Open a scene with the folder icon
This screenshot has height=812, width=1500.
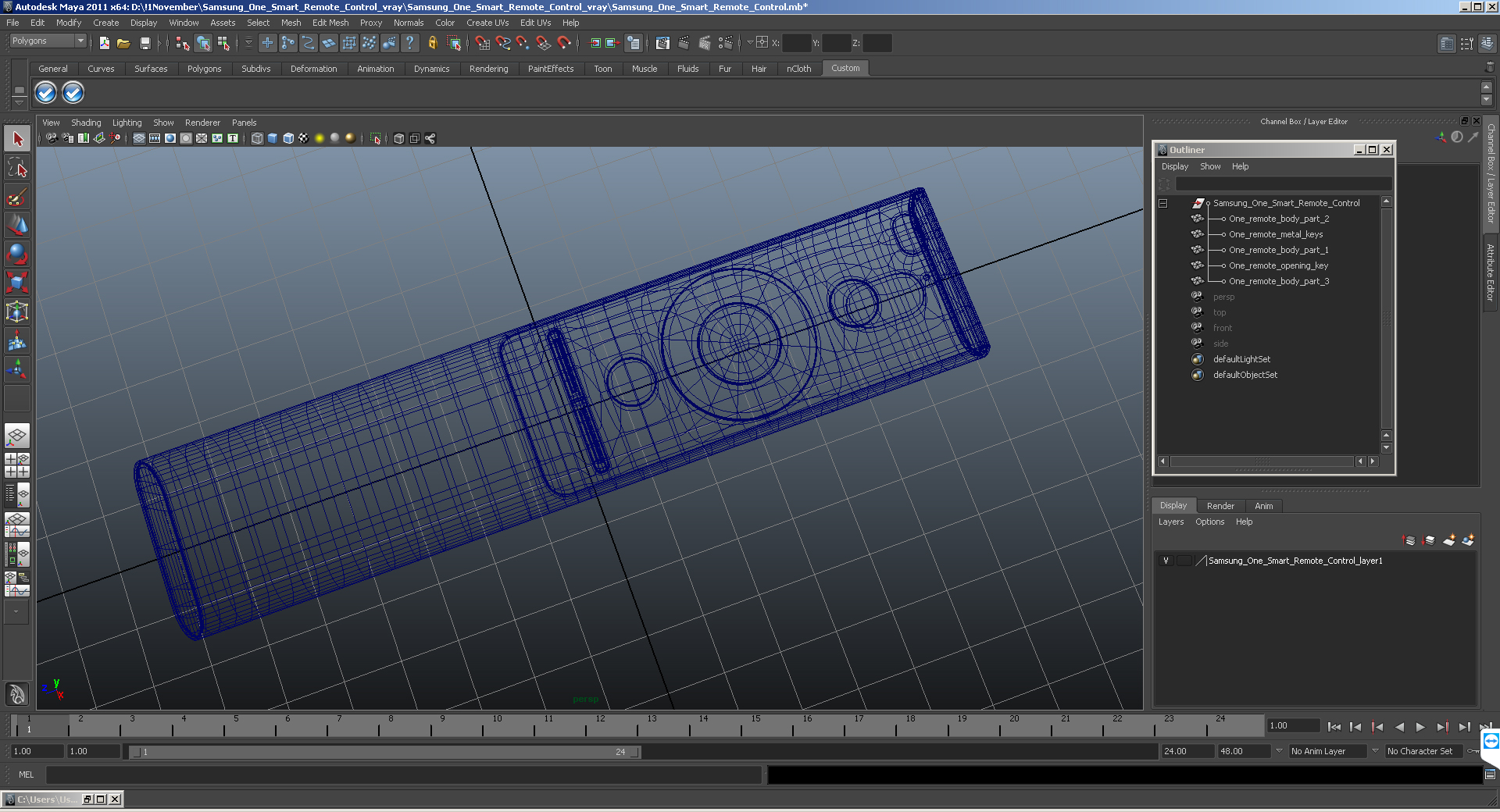(123, 43)
